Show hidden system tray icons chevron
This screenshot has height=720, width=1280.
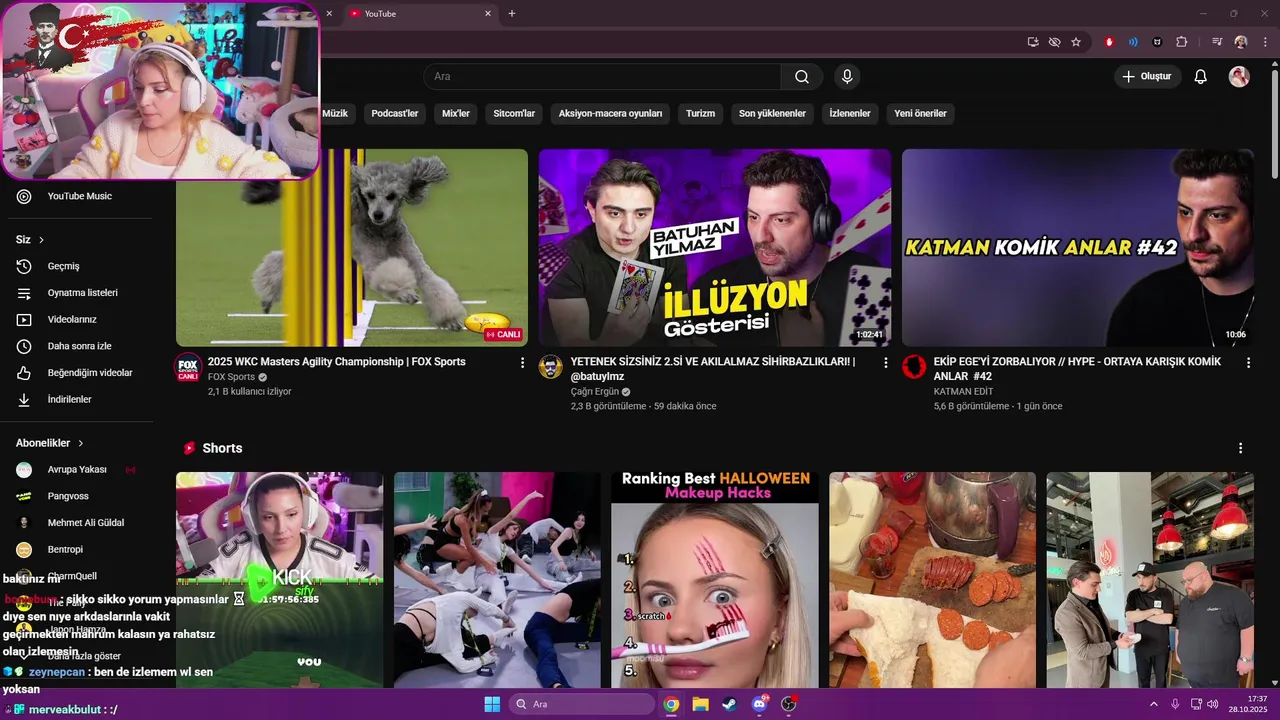(x=1153, y=704)
